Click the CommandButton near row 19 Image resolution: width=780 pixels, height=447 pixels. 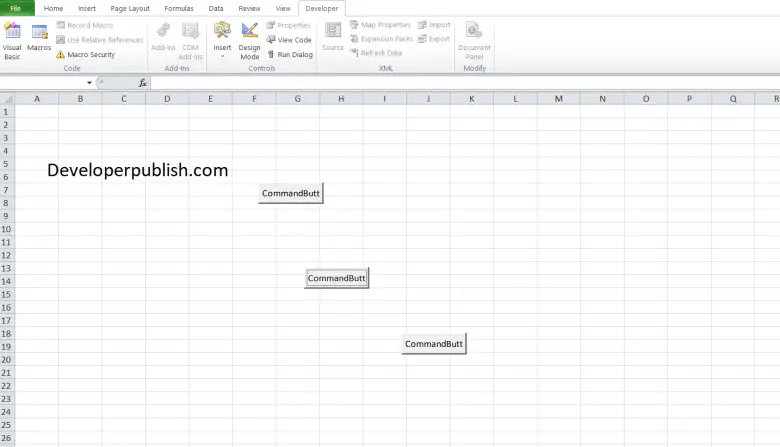click(x=434, y=344)
